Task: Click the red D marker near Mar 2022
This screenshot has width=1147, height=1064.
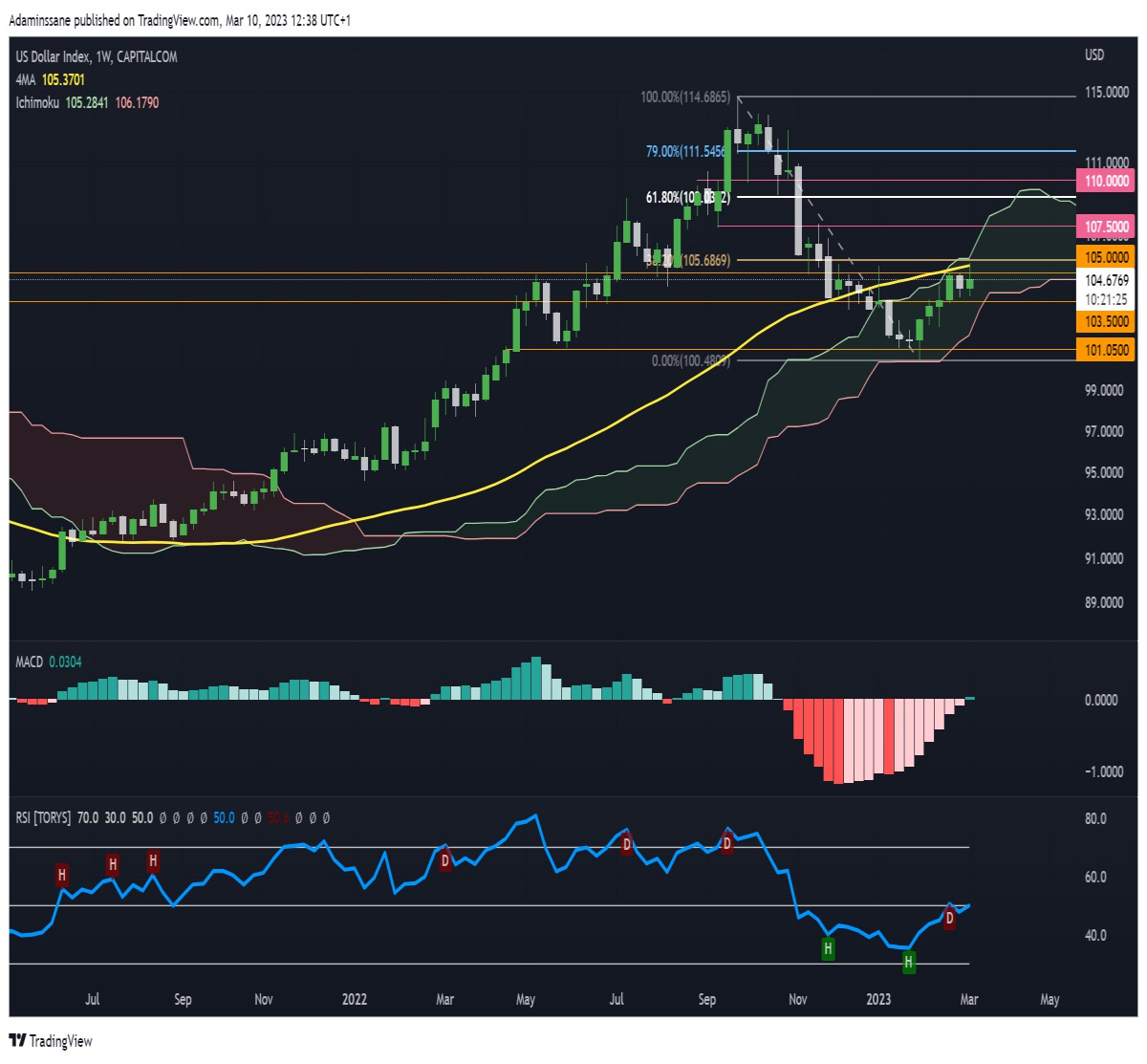Action: 444,860
